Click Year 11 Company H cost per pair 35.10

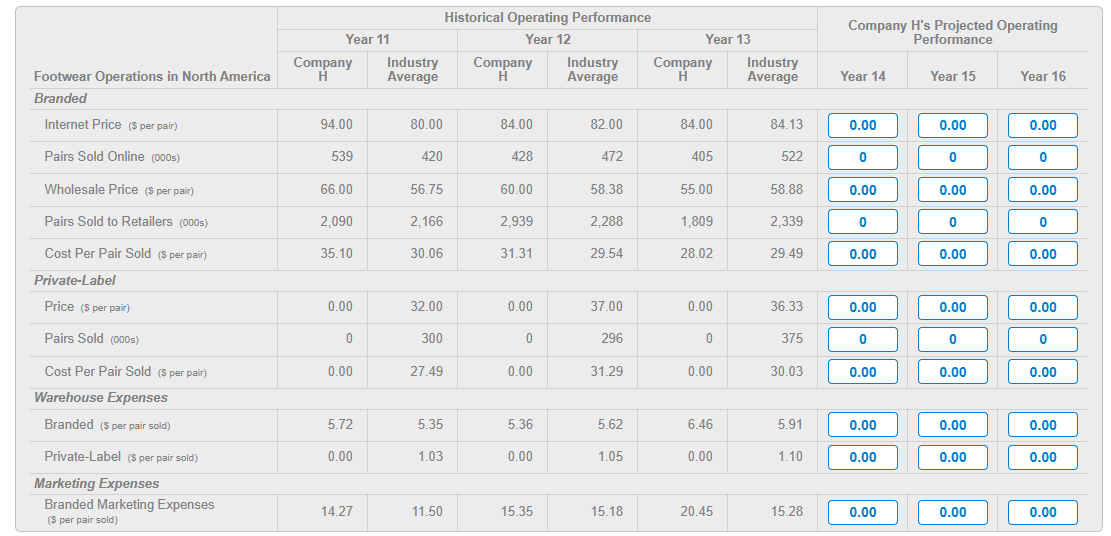(x=337, y=253)
